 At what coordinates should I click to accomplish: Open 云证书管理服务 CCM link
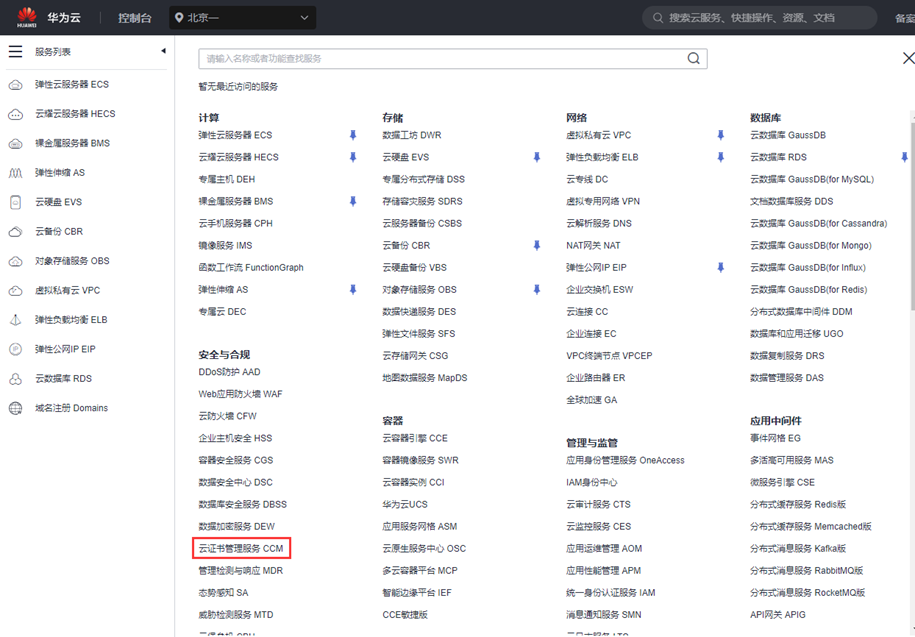(x=241, y=549)
